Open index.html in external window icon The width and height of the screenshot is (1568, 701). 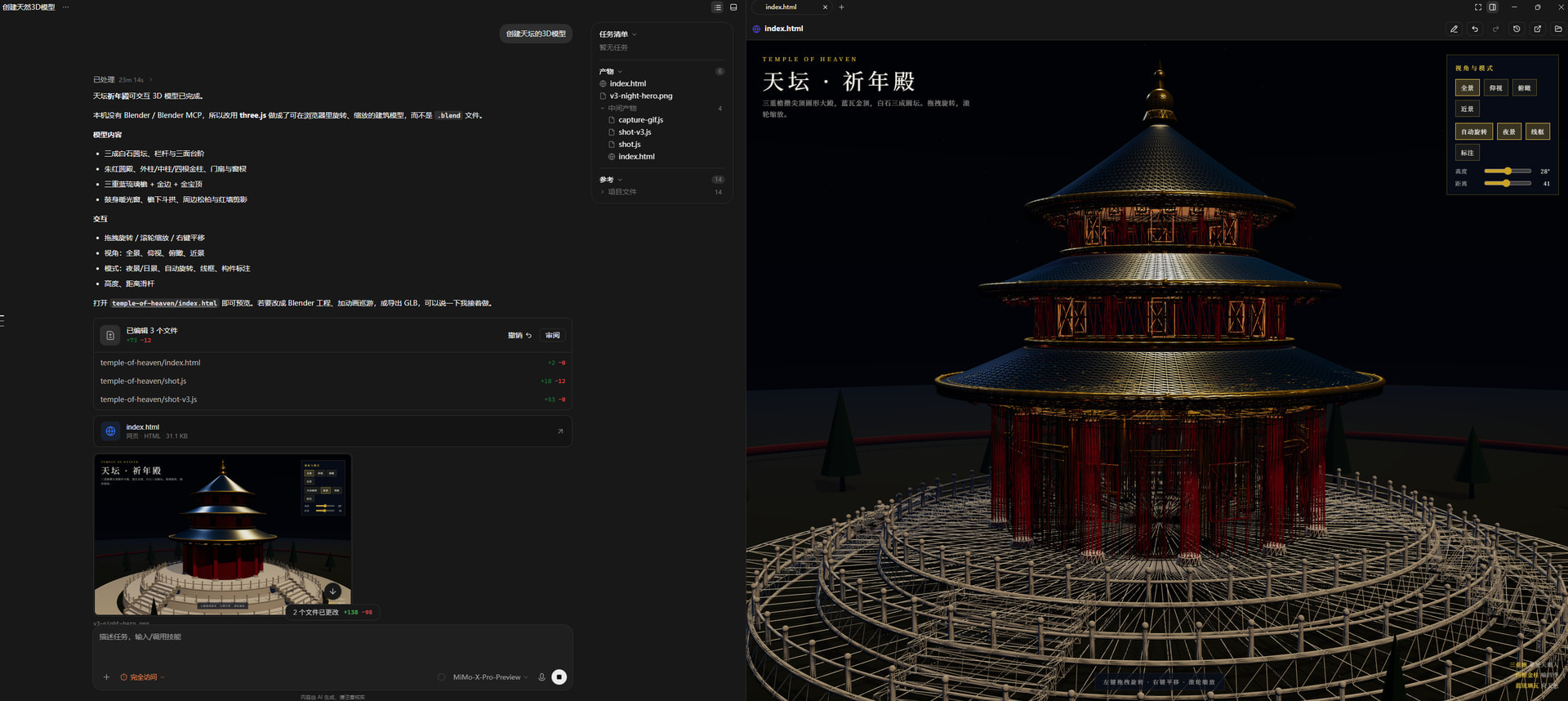pyautogui.click(x=1538, y=29)
